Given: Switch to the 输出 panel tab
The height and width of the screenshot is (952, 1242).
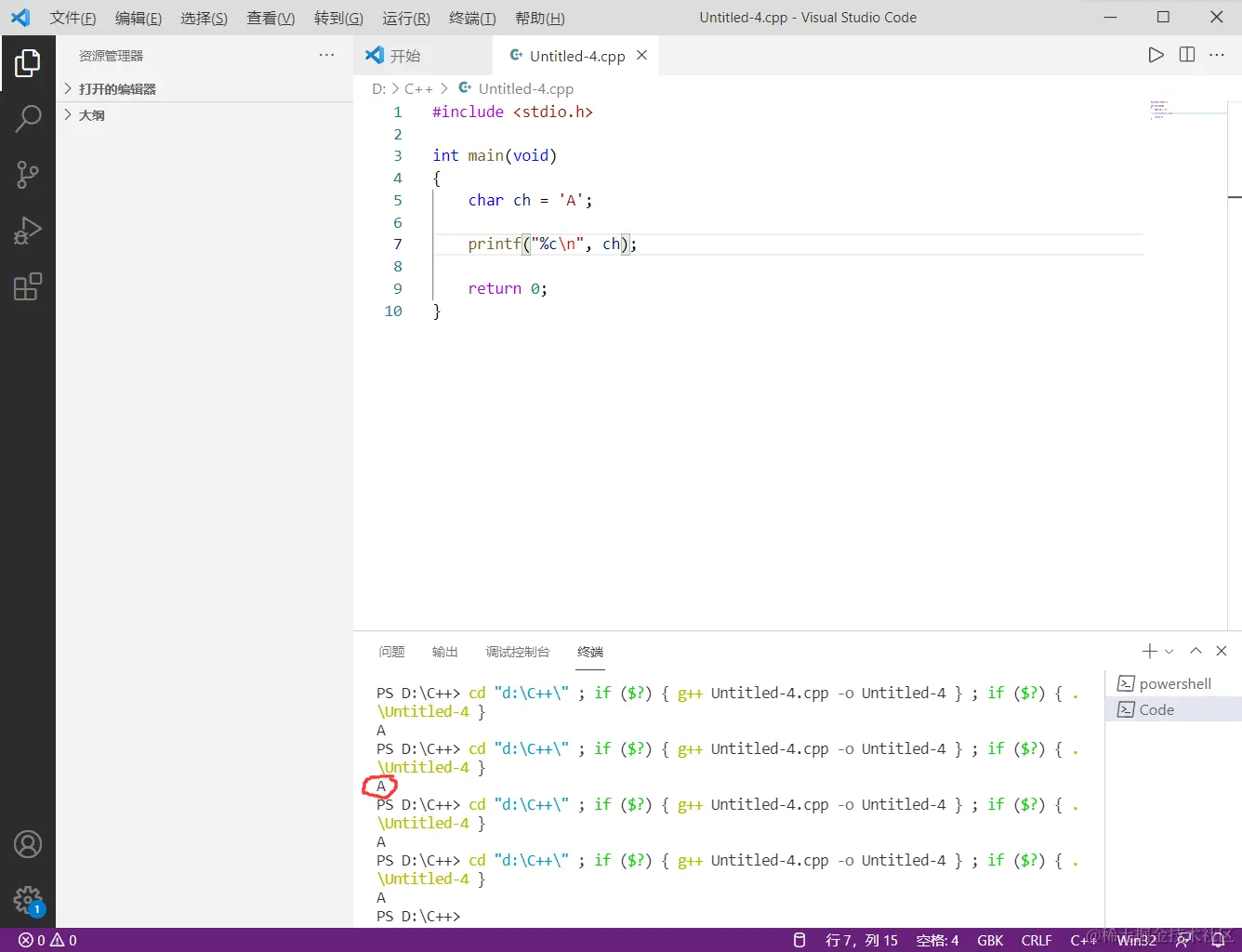Looking at the screenshot, I should coord(445,652).
